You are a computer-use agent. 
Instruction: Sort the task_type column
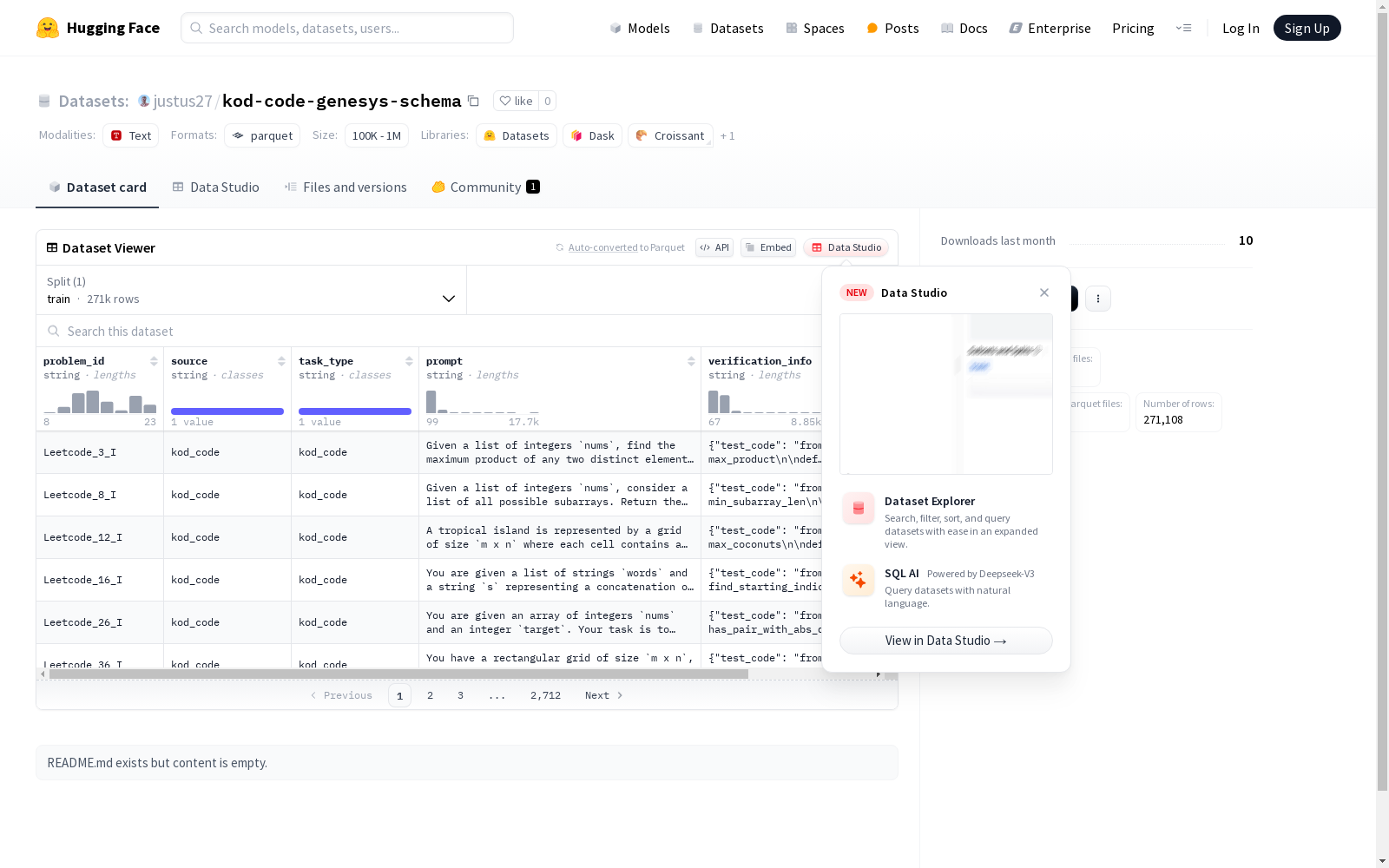(409, 361)
